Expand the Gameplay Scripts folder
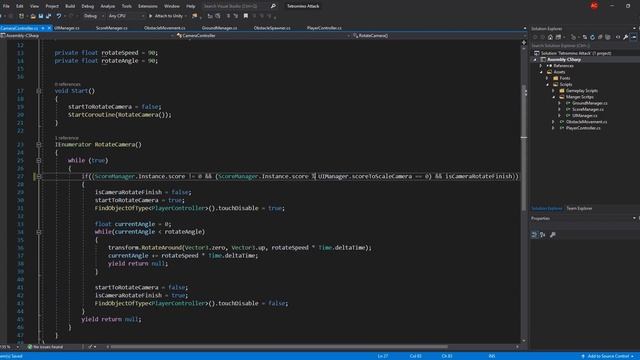Image resolution: width=640 pixels, height=360 pixels. 554,91
